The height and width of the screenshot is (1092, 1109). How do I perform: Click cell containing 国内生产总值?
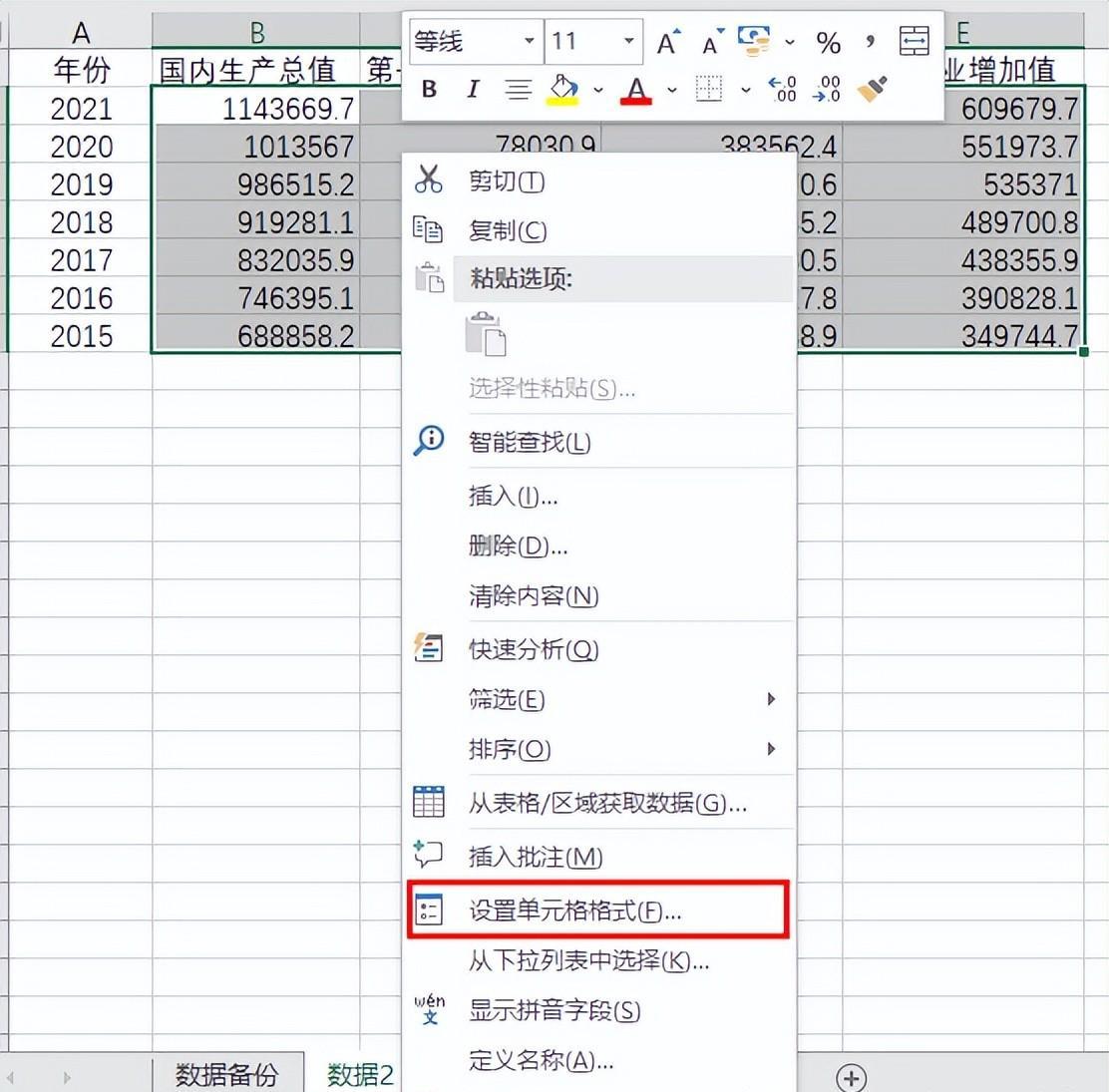(256, 69)
